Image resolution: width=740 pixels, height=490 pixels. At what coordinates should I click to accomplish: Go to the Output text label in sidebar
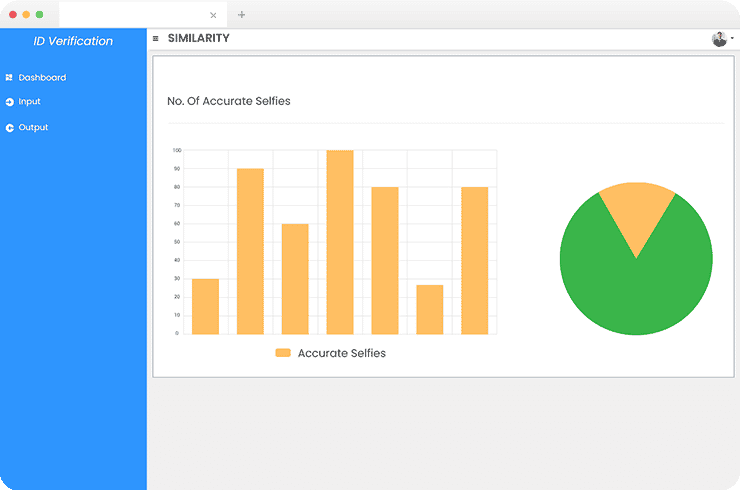(33, 128)
